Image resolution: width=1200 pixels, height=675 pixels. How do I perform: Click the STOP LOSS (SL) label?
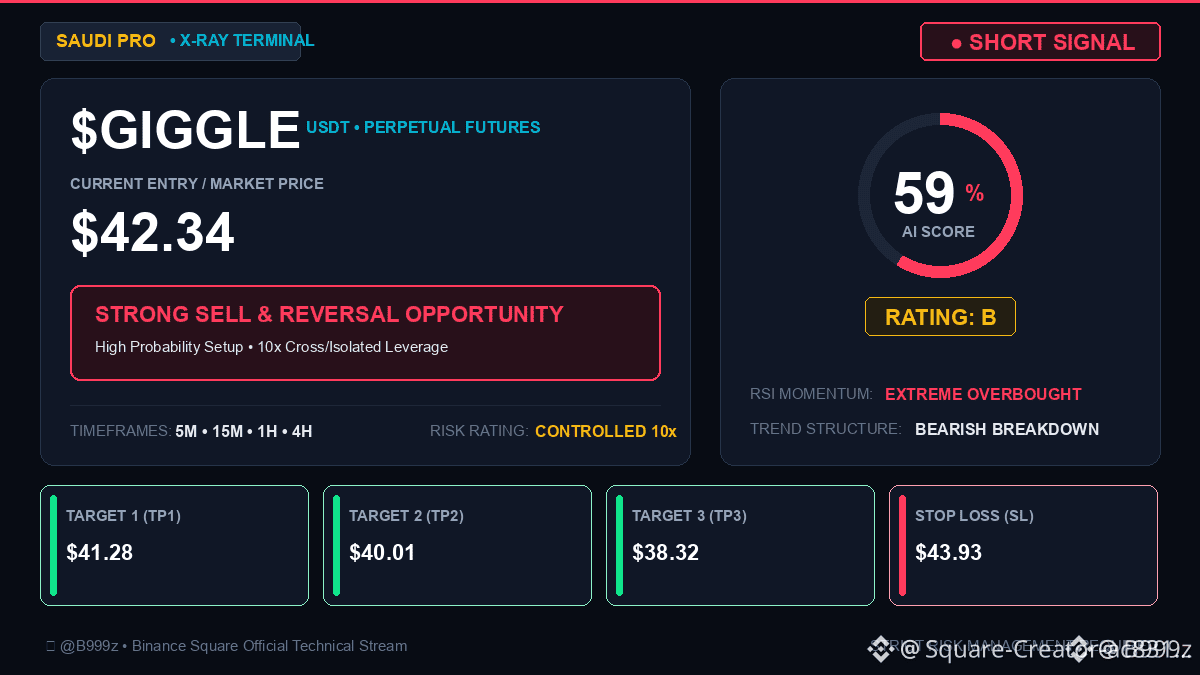click(x=974, y=516)
